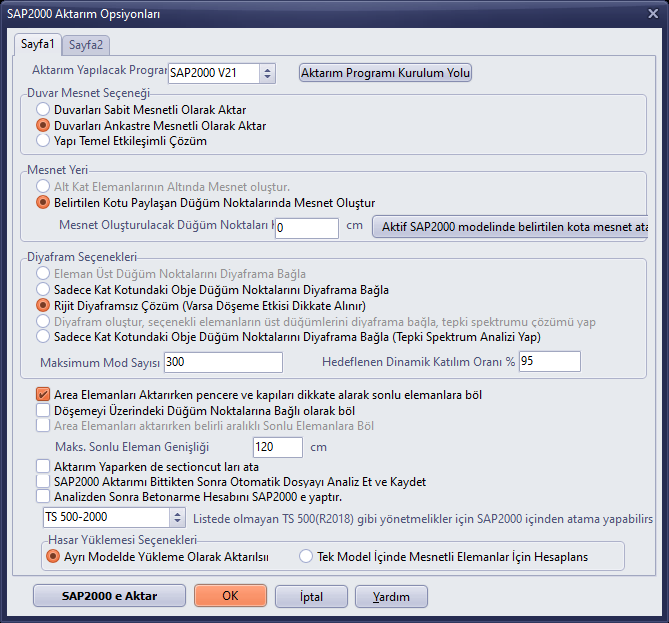The image size is (669, 623).
Task: Click the Mesnet node elevation input field
Action: pos(307,228)
